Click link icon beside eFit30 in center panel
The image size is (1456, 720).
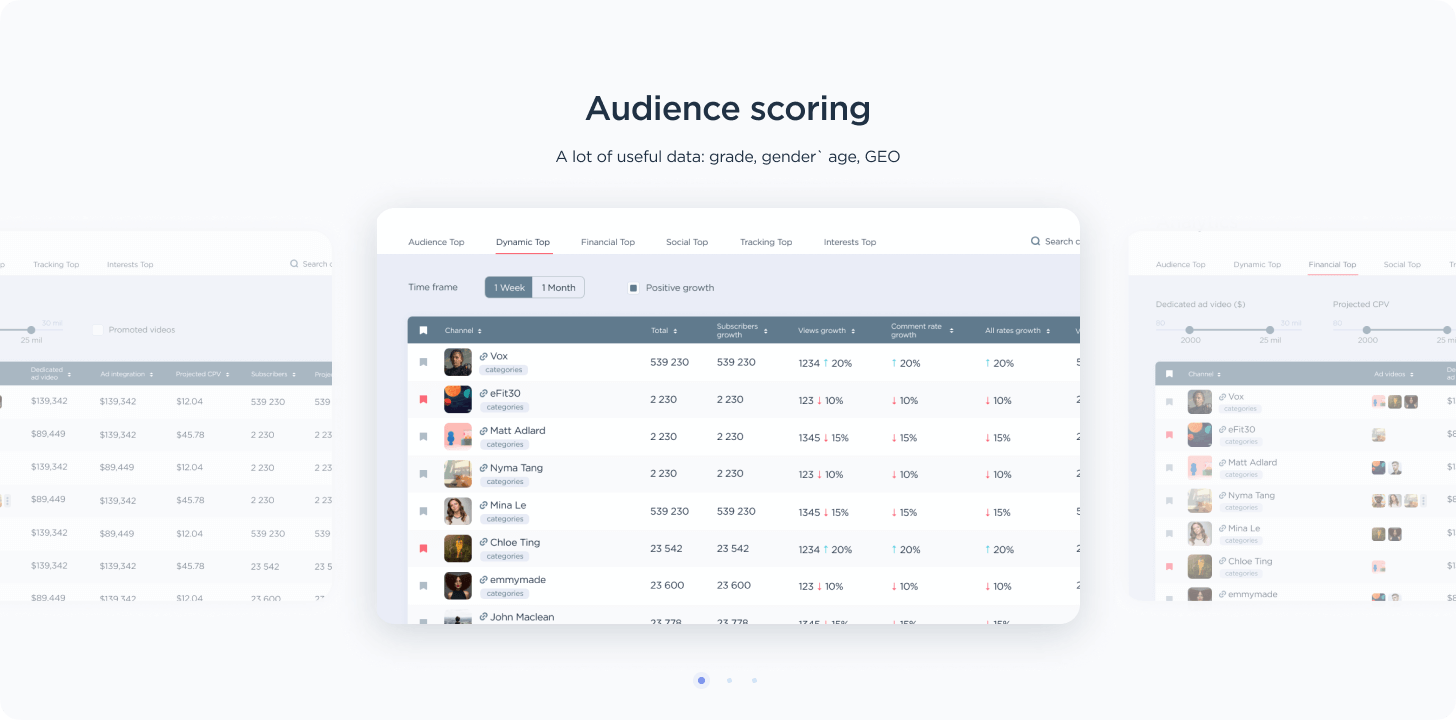(484, 393)
